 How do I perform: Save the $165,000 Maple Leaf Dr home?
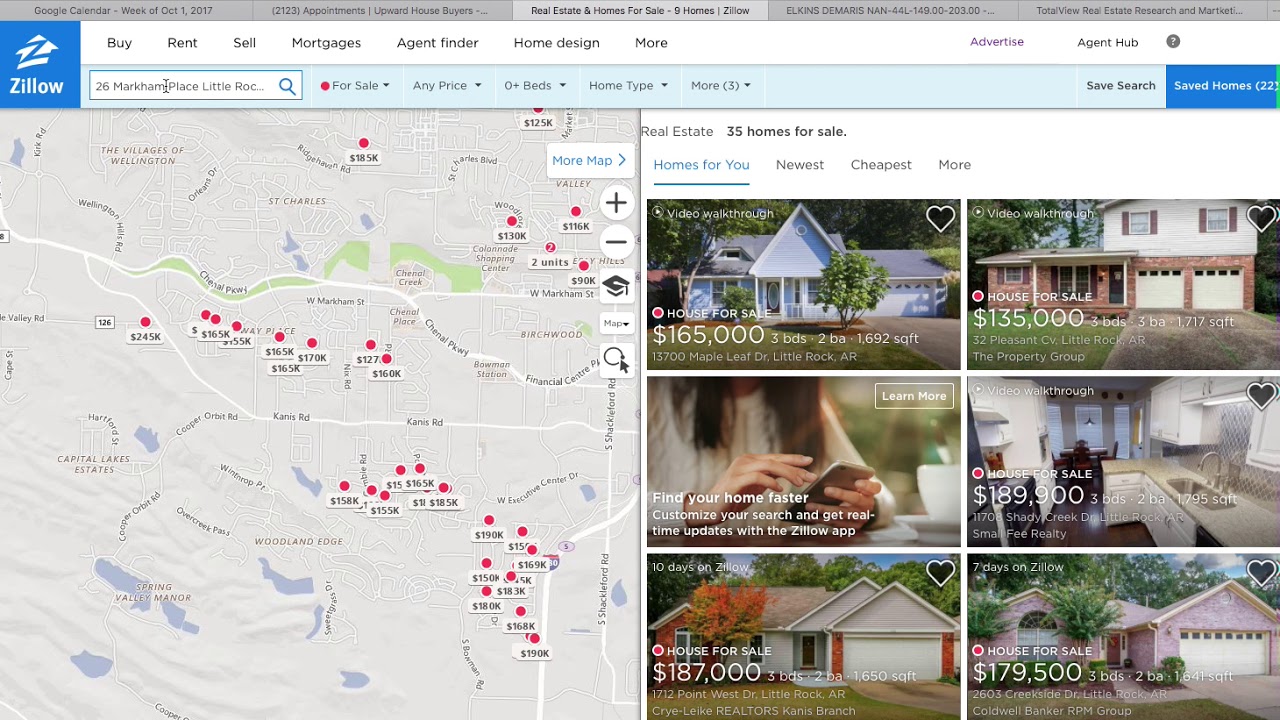pos(940,218)
